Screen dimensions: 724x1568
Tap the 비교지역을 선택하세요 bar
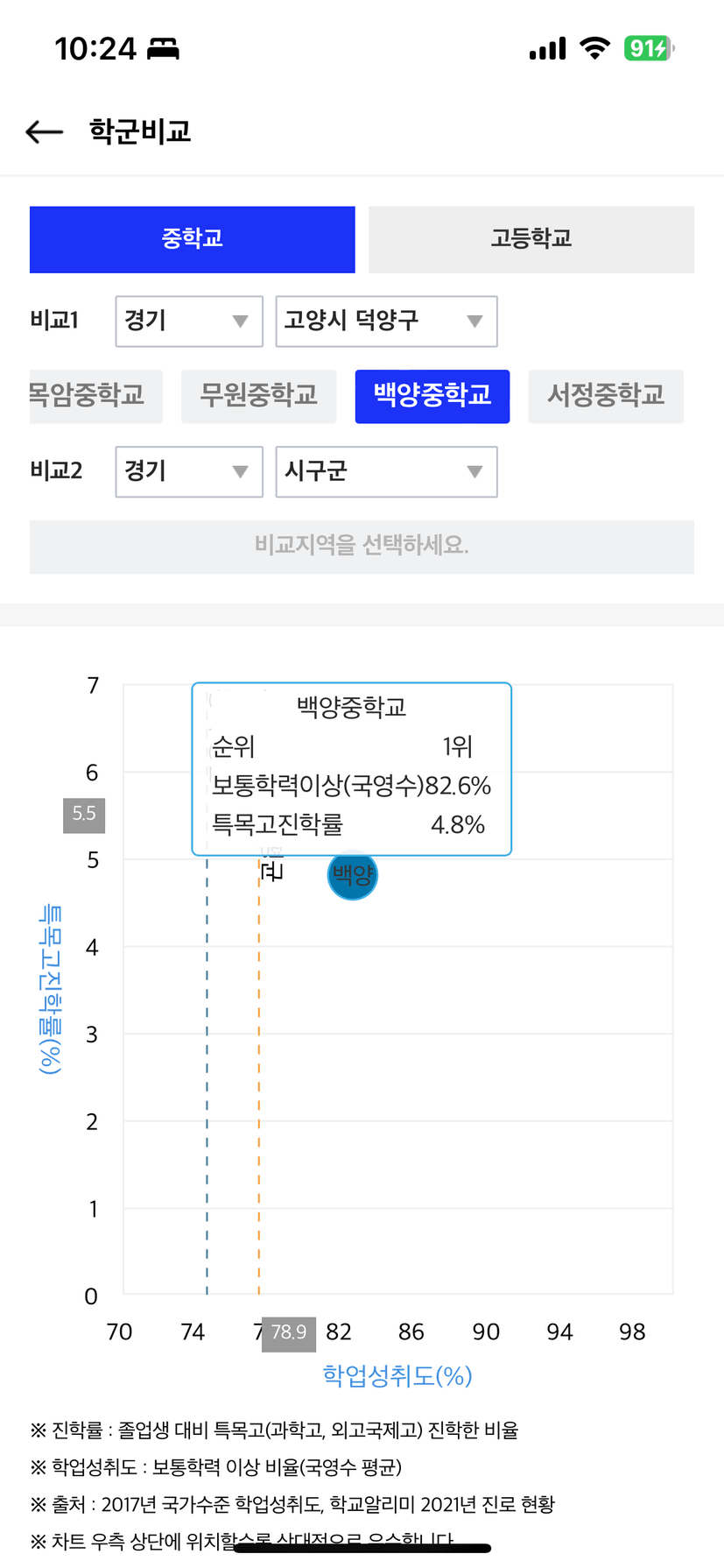pos(362,547)
